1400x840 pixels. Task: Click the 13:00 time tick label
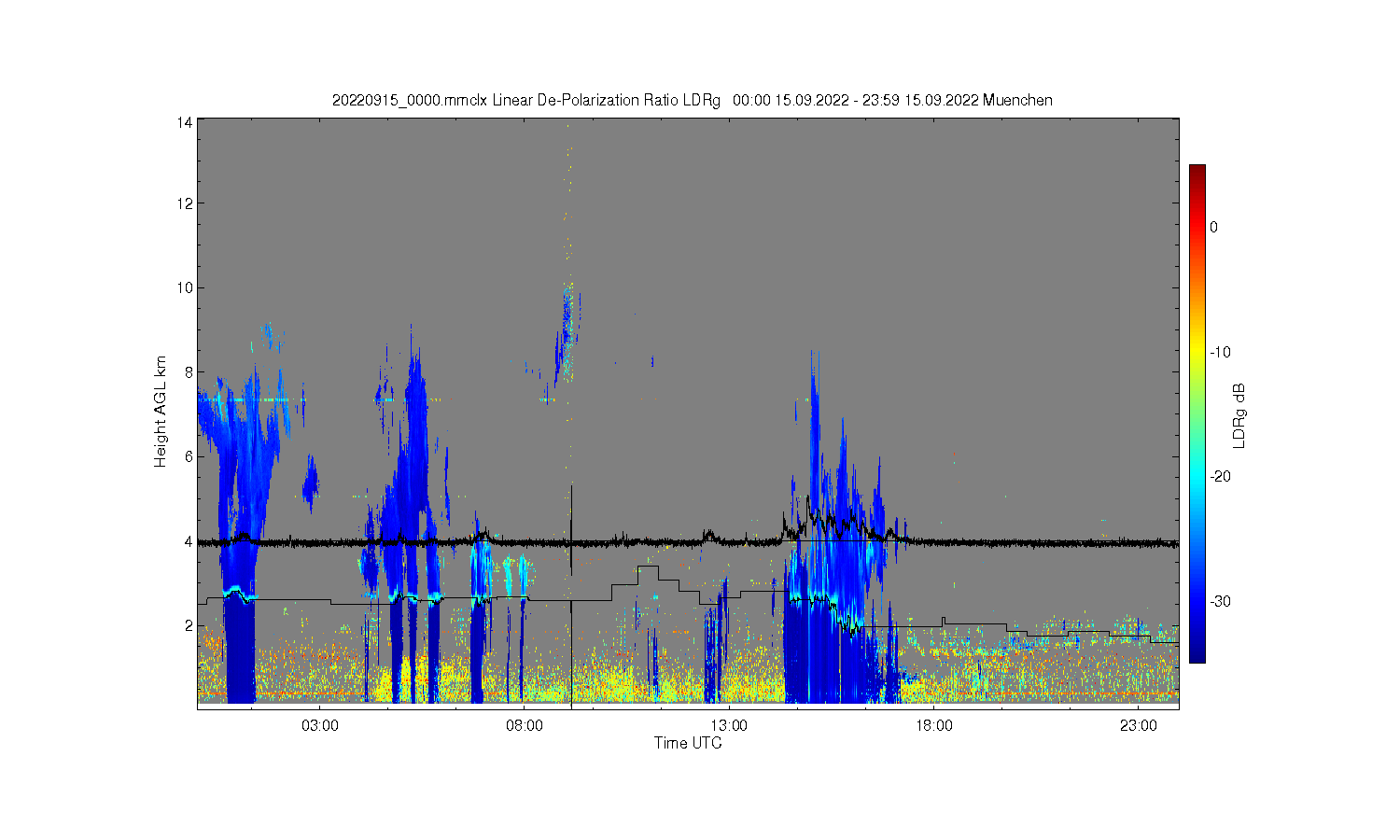[729, 725]
